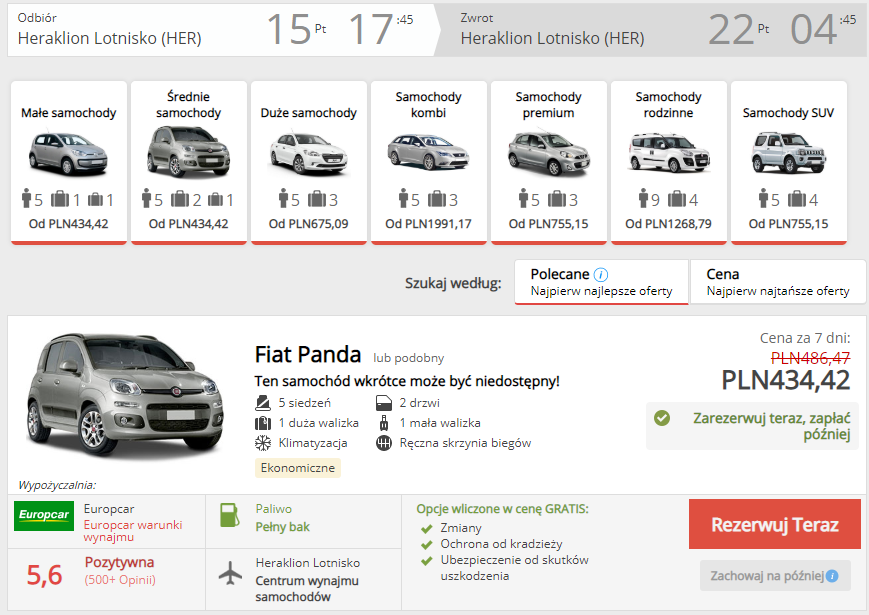Click the Europcar logo
Viewport: 869px width, 615px height.
coord(44,515)
